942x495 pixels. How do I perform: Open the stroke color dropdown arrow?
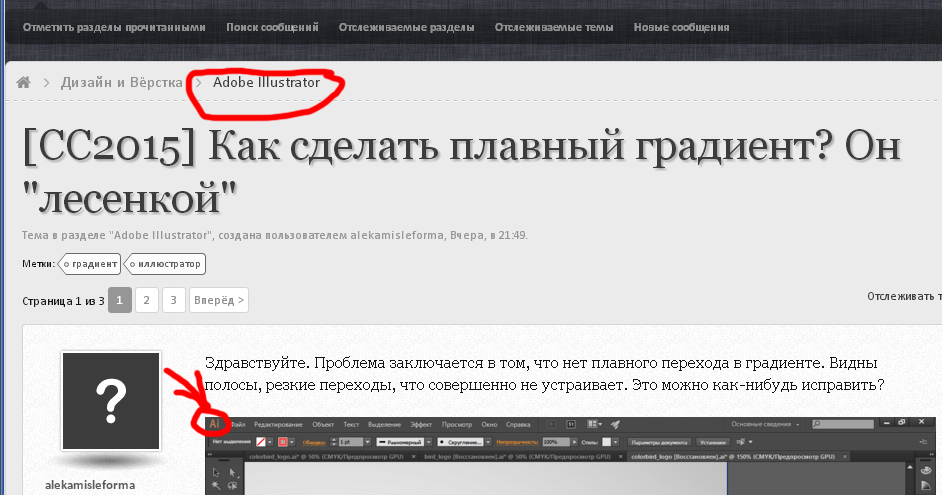tap(292, 442)
